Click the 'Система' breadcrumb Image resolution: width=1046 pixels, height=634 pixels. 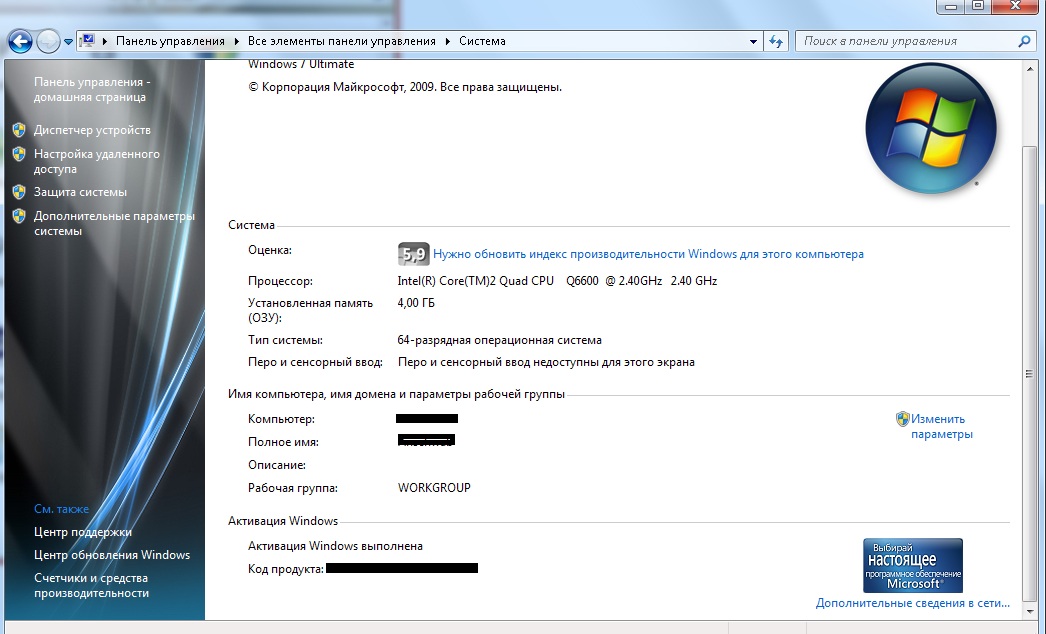pos(482,41)
